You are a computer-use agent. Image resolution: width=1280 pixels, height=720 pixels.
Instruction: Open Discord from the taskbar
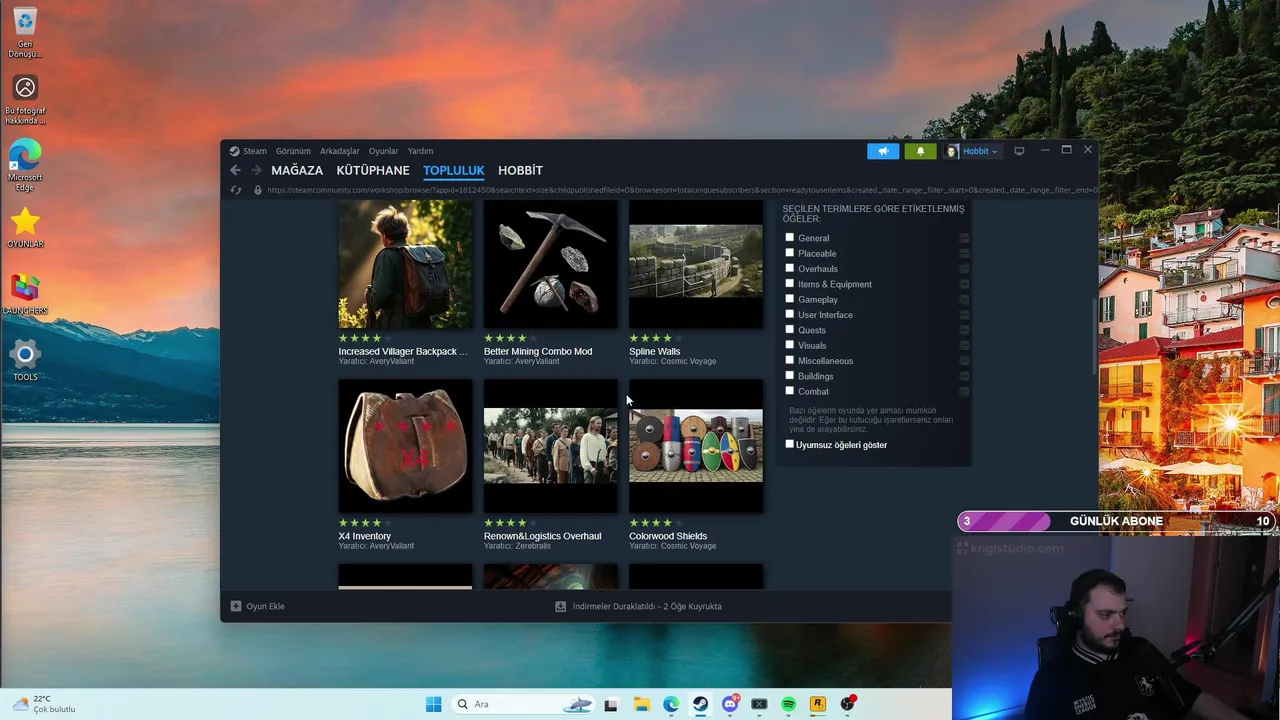pyautogui.click(x=730, y=704)
